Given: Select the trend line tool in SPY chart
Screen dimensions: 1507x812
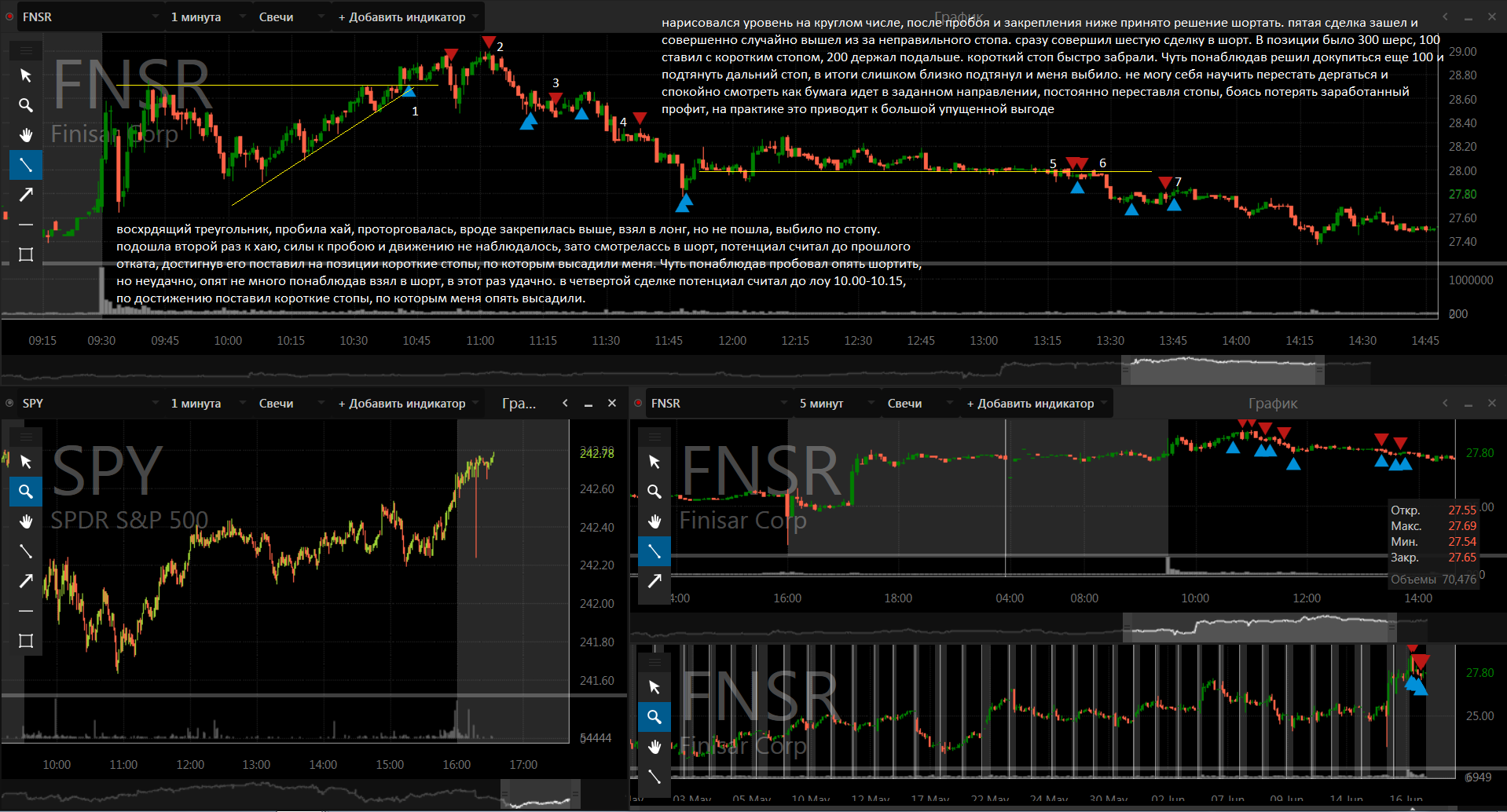Looking at the screenshot, I should pos(26,551).
